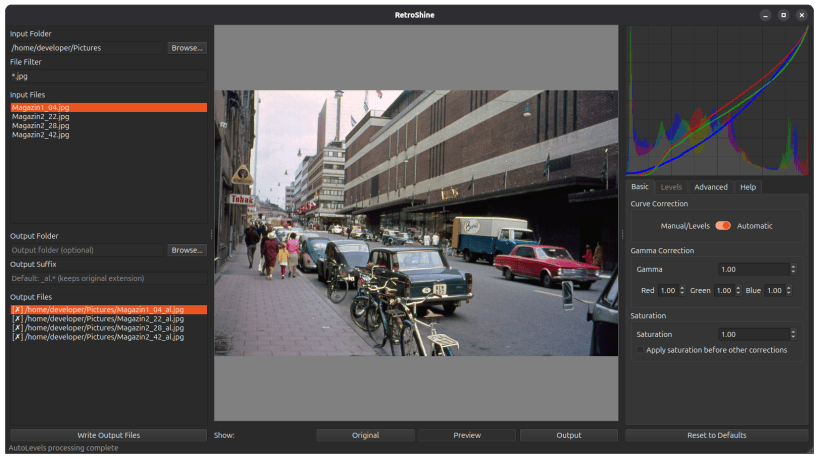Click the Red gamma stepper arrows
The image size is (819, 459).
tap(680, 291)
